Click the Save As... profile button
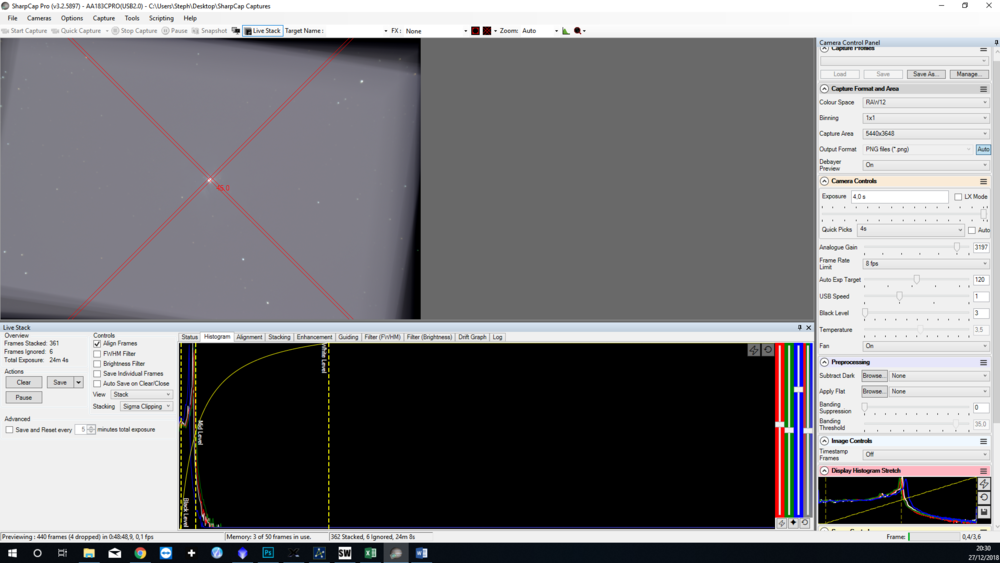1000x563 pixels. 925,74
